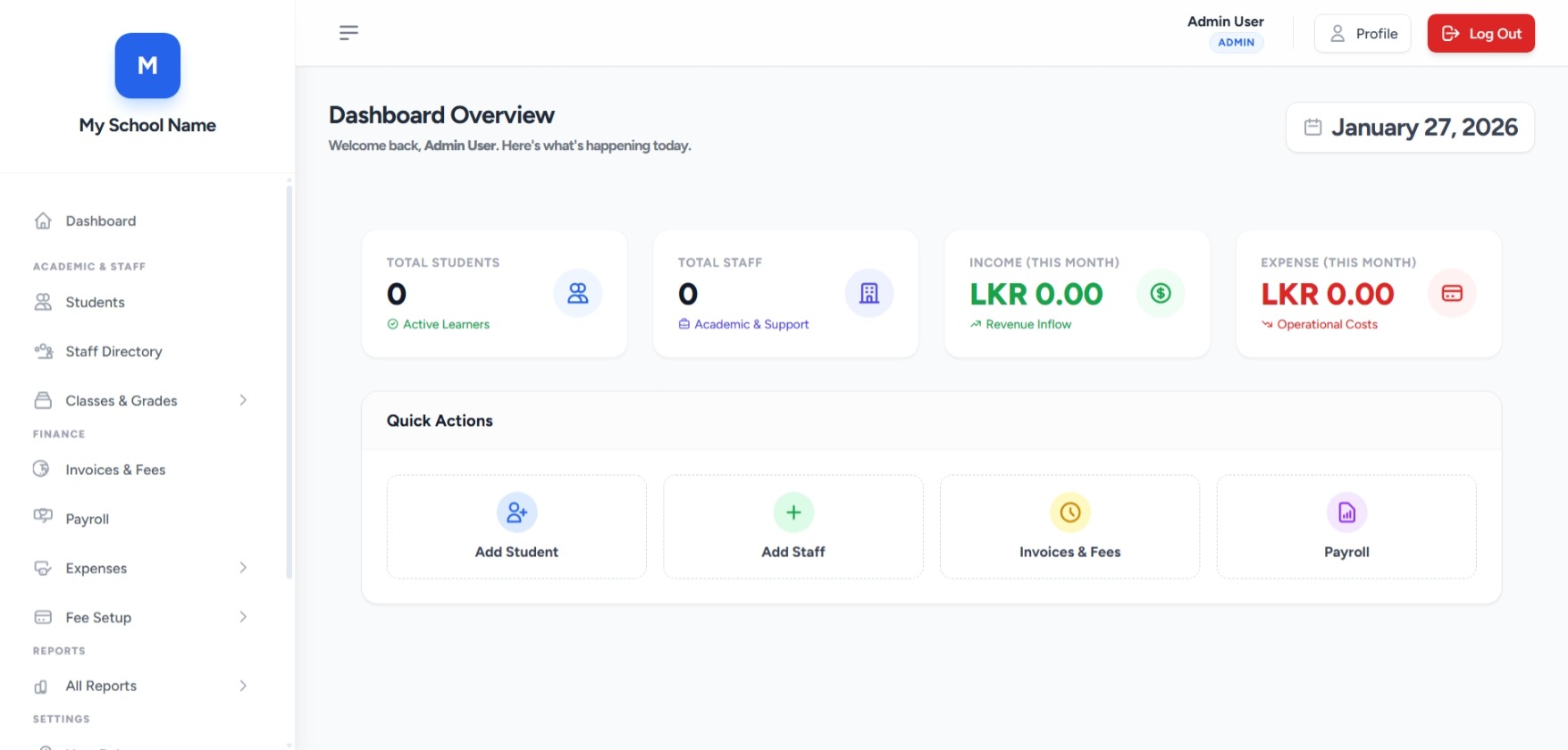The height and width of the screenshot is (750, 1568).
Task: Click the Add Student person-plus icon
Action: pos(516,512)
